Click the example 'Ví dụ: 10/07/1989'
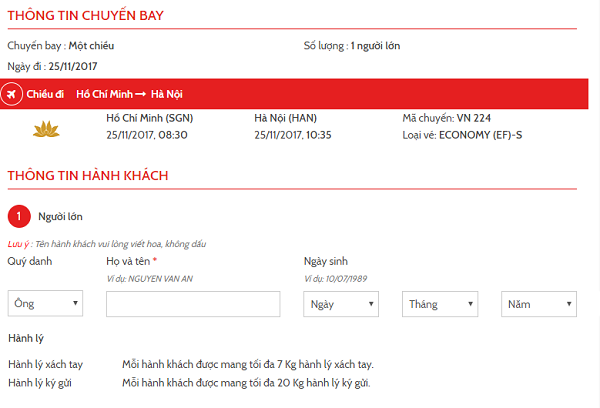The image size is (600, 408). coord(336,279)
